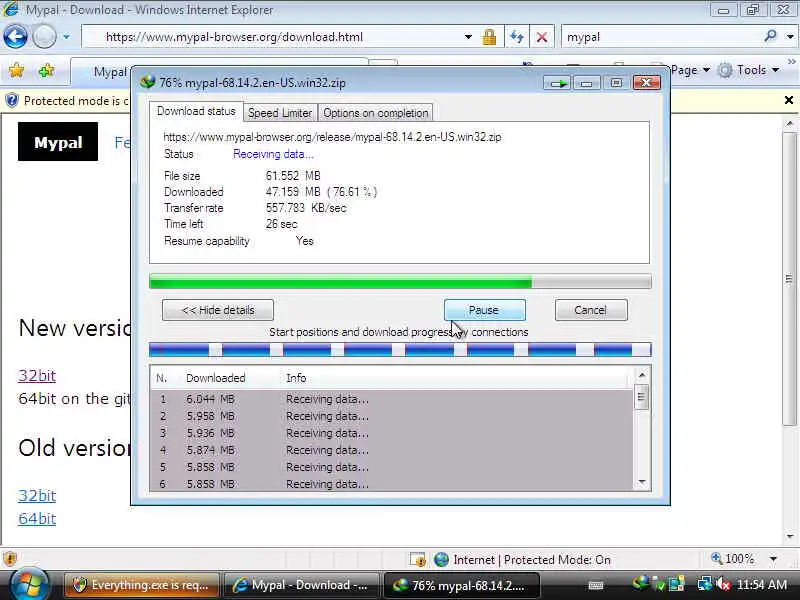Click the muted volume tray icon

723,585
